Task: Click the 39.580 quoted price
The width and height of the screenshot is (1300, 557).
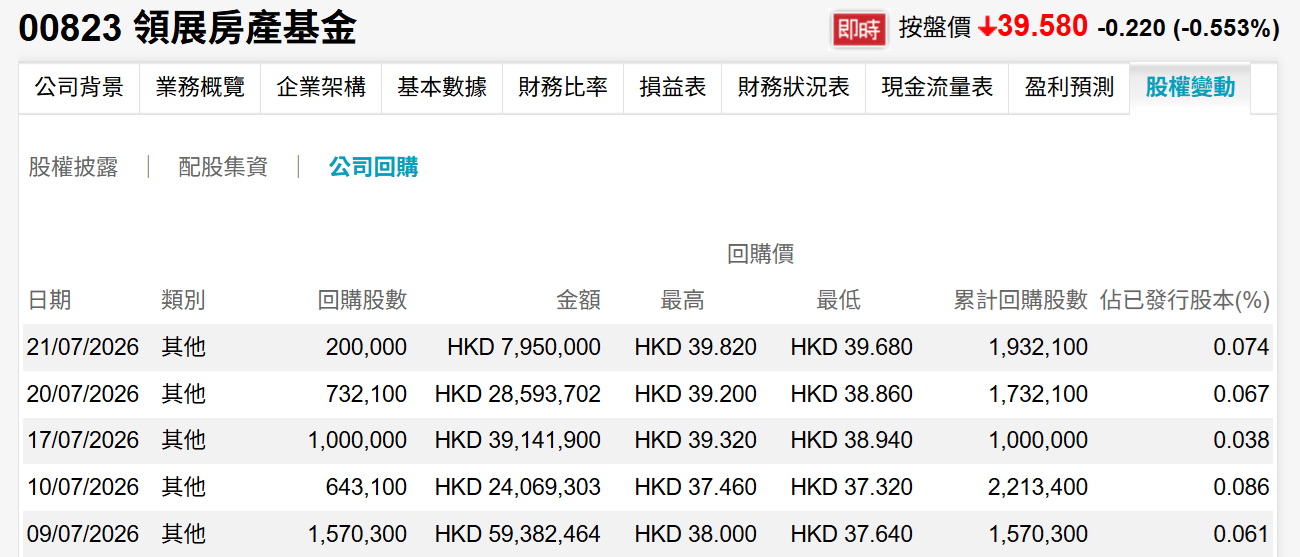Action: pos(1043,27)
